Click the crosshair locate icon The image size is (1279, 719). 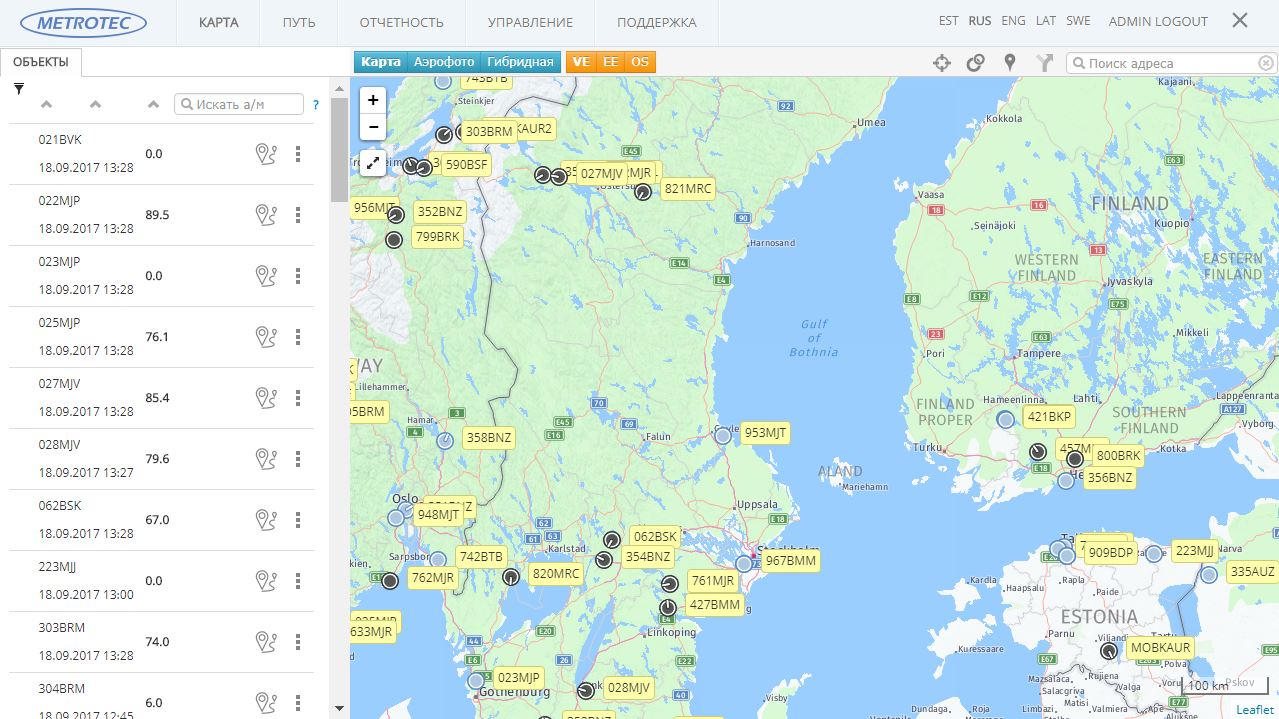click(x=941, y=63)
